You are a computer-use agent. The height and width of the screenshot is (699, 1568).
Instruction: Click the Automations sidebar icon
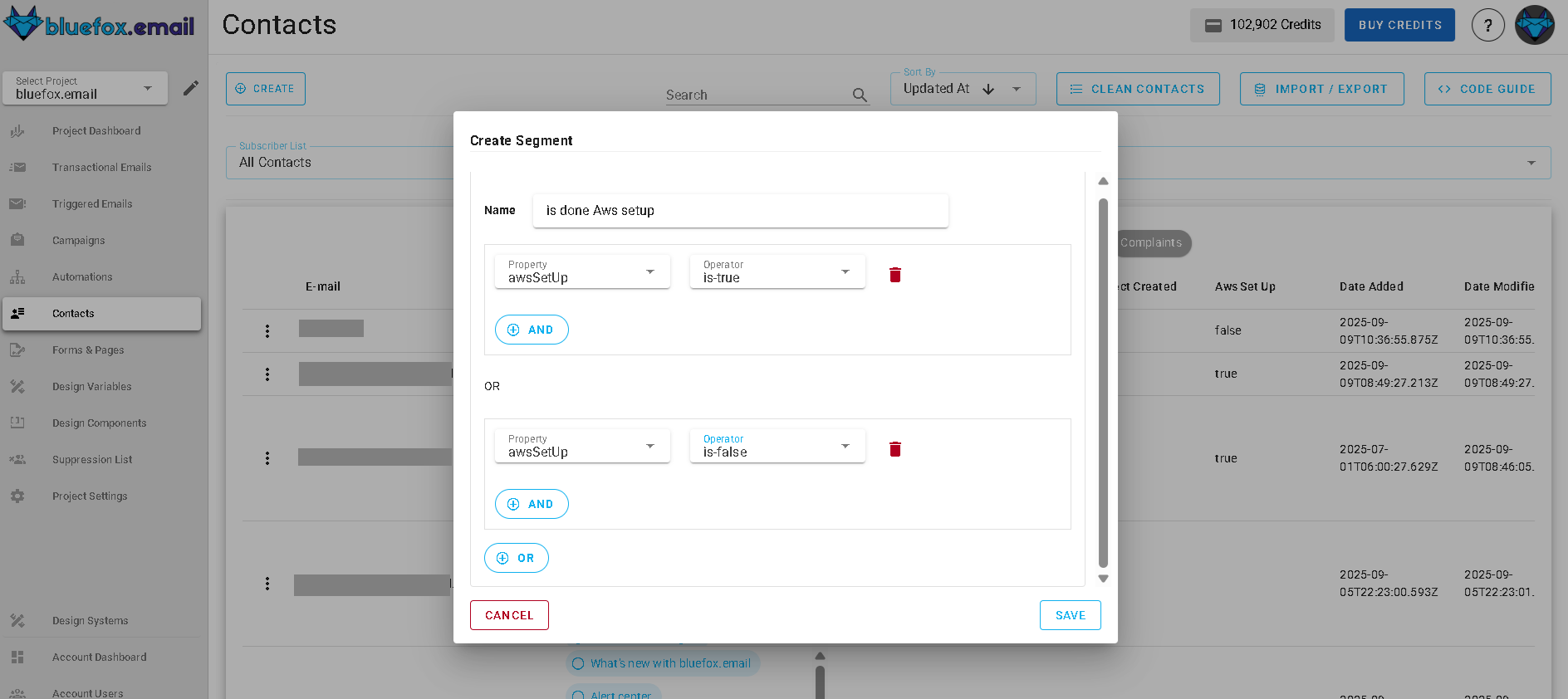17,277
